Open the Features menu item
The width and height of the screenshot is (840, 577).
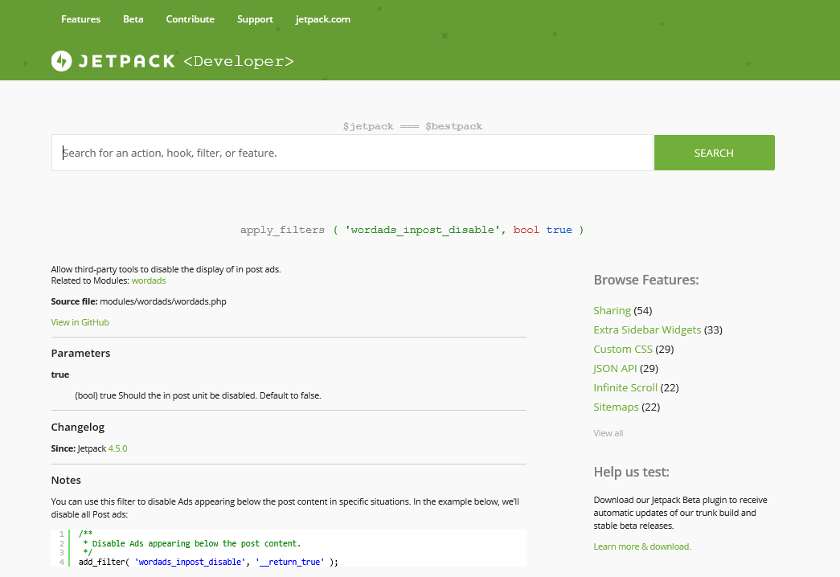coord(81,19)
